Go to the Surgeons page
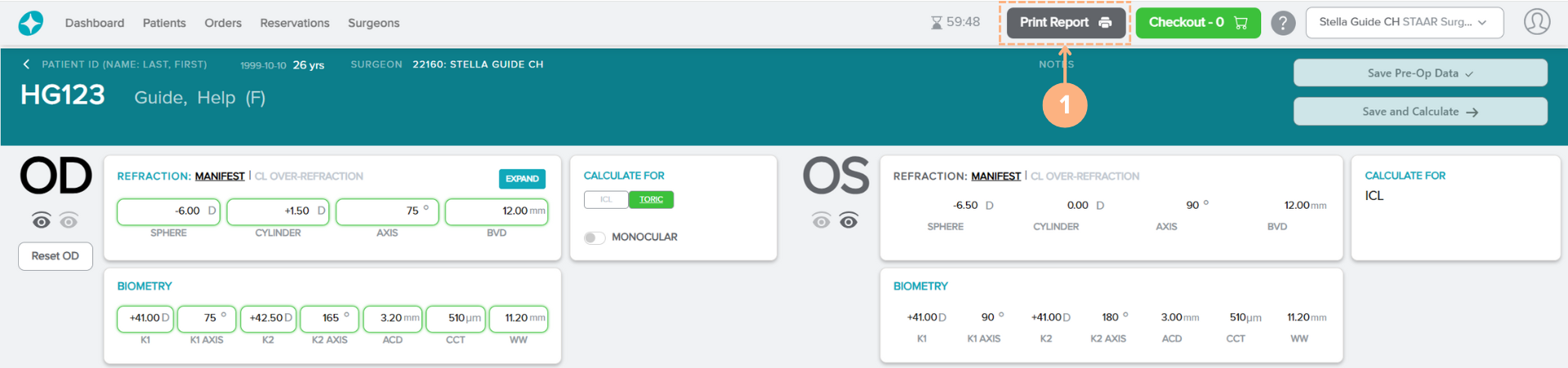1568x368 pixels. (373, 23)
